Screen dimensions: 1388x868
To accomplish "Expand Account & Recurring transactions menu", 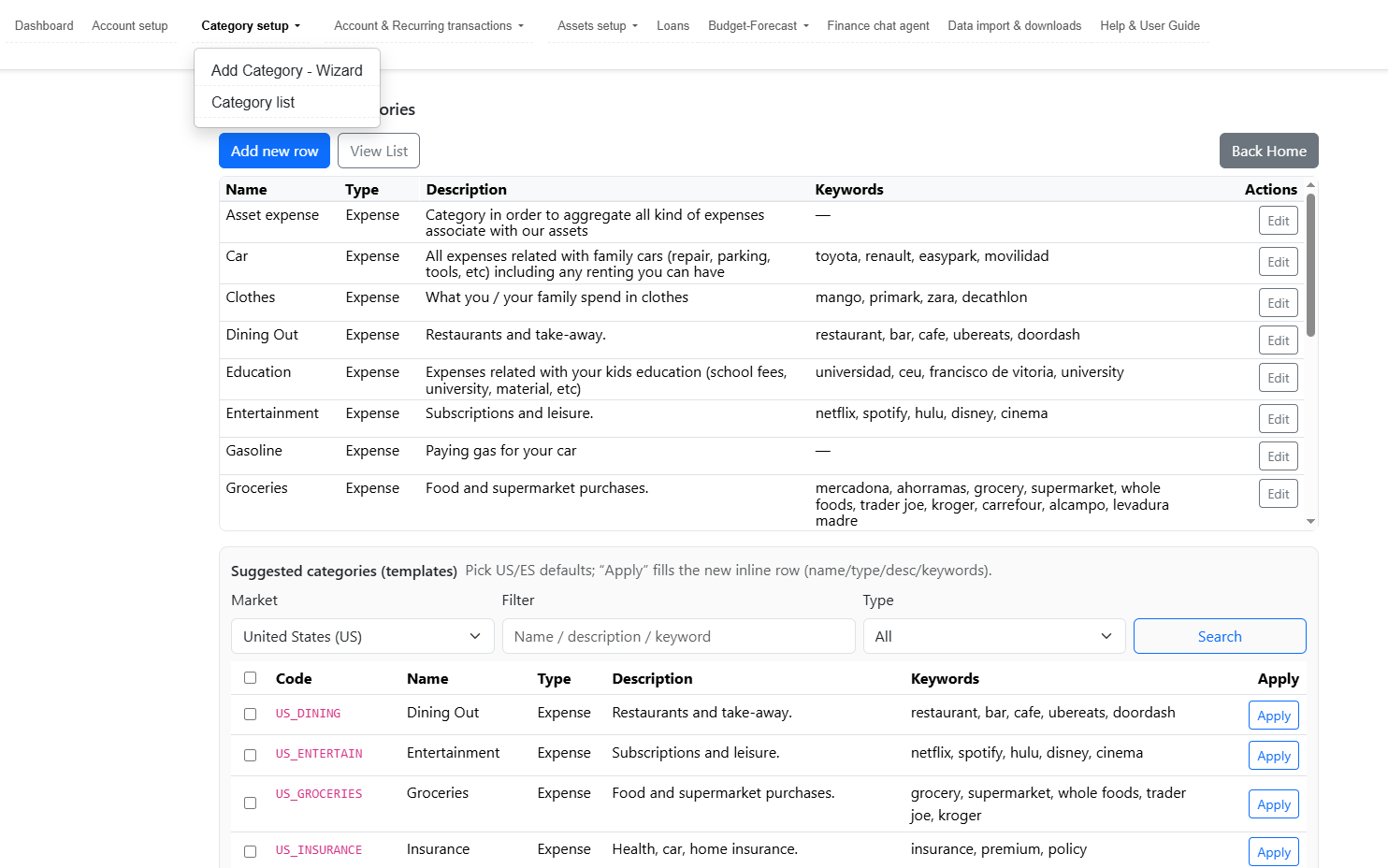I will tap(429, 25).
